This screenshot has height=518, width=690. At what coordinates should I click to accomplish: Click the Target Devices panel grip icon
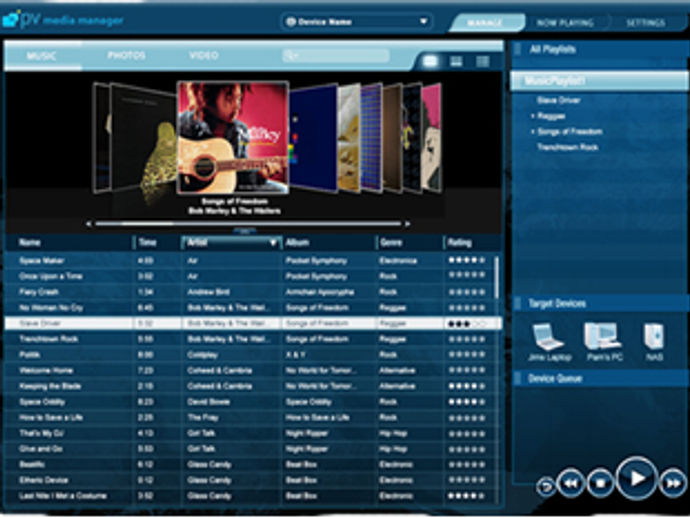518,303
